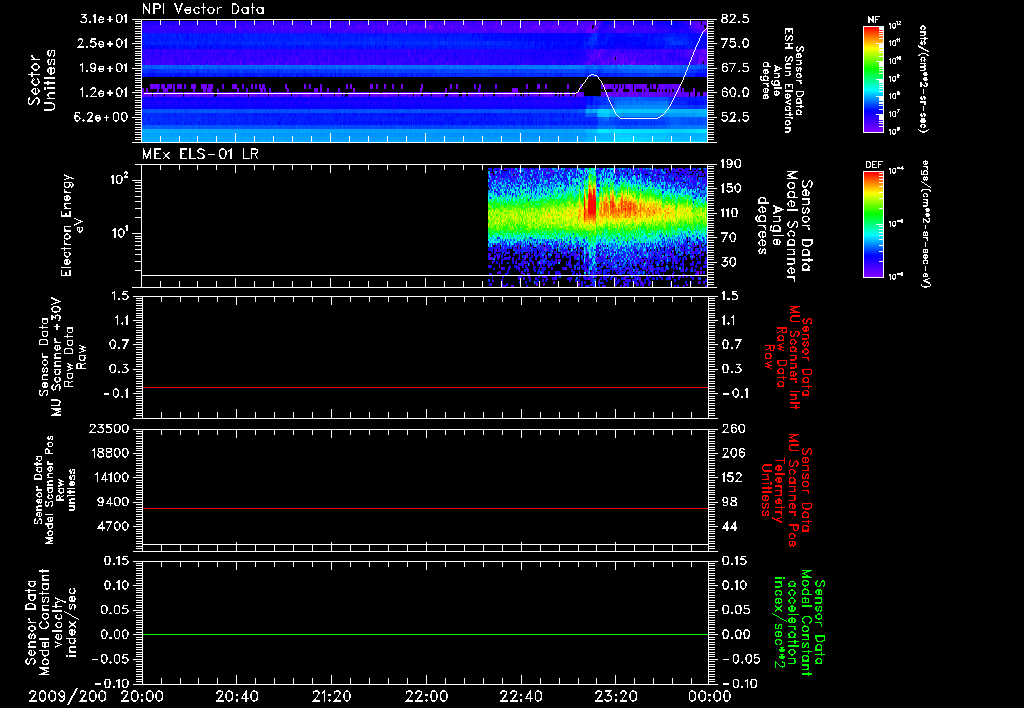Viewport: 1024px width, 708px height.
Task: Select the DEF energy flux color bar
Action: point(874,225)
